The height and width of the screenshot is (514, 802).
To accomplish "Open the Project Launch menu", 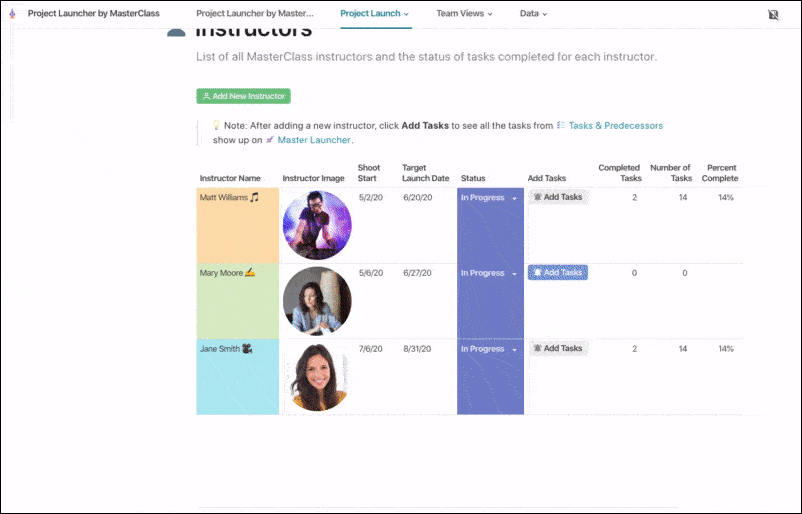I will coord(374,14).
